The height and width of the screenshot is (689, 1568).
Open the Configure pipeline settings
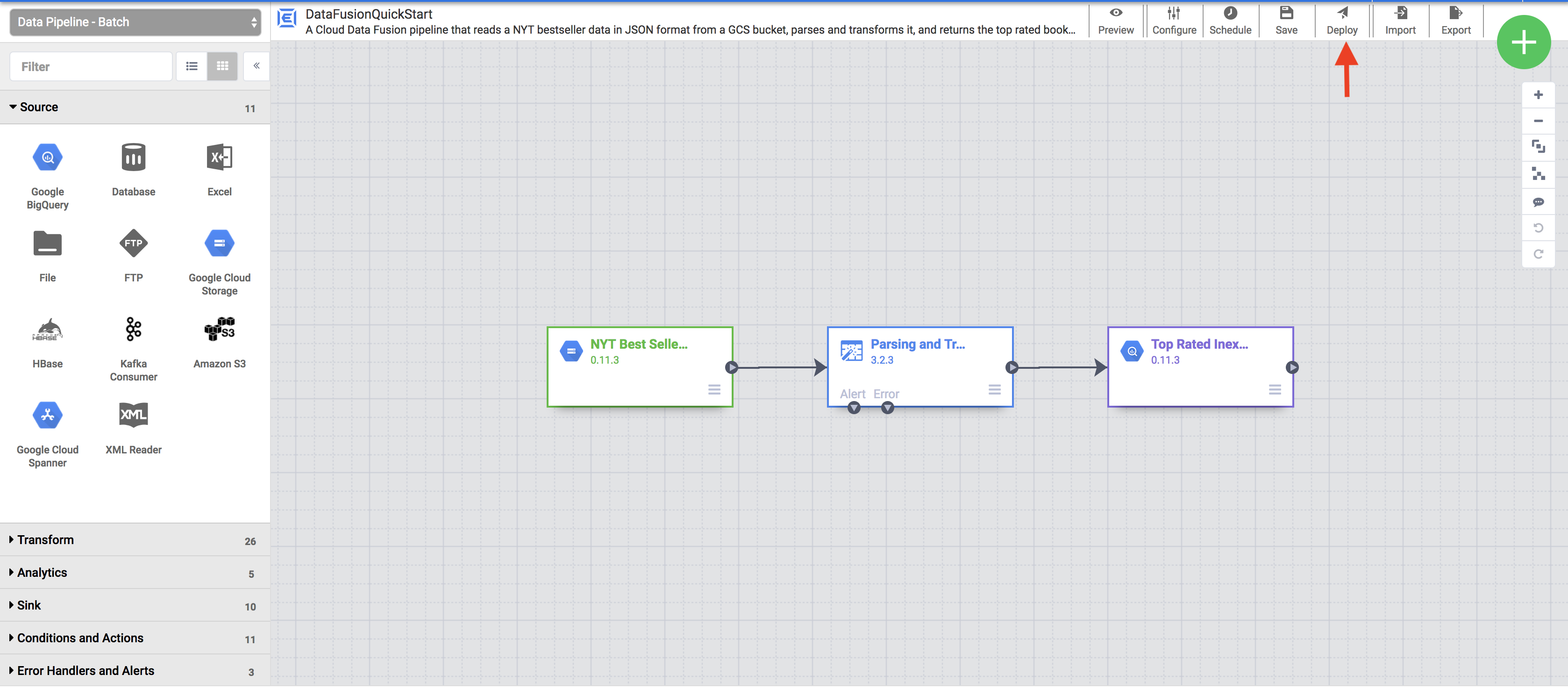click(1173, 20)
